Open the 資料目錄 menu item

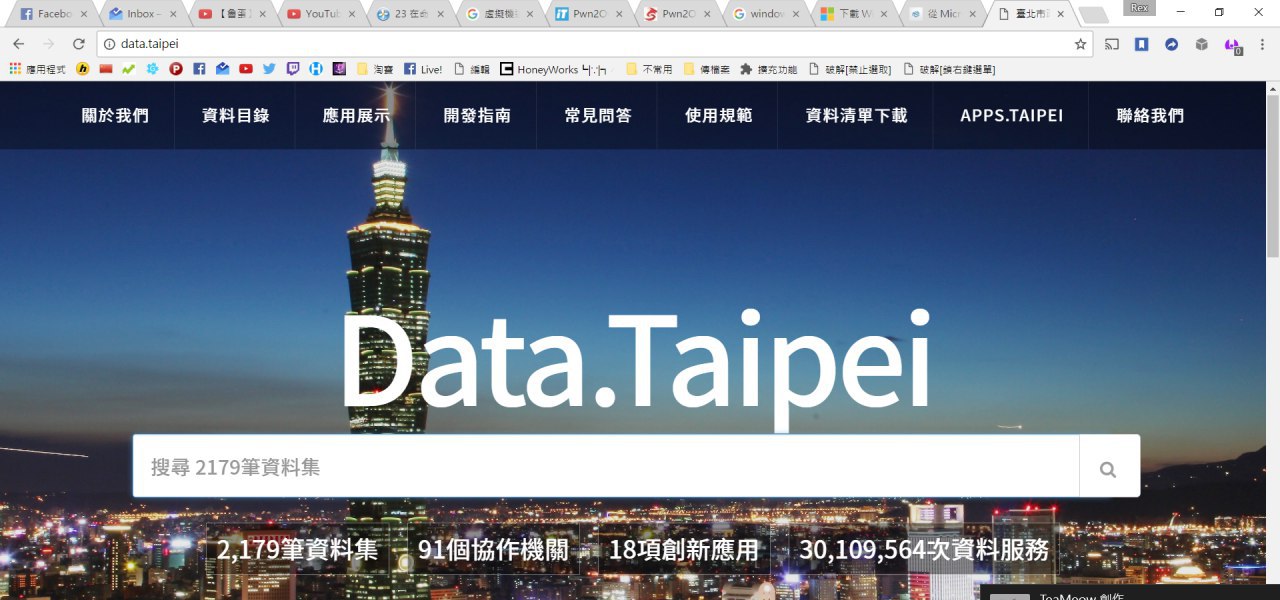[235, 115]
